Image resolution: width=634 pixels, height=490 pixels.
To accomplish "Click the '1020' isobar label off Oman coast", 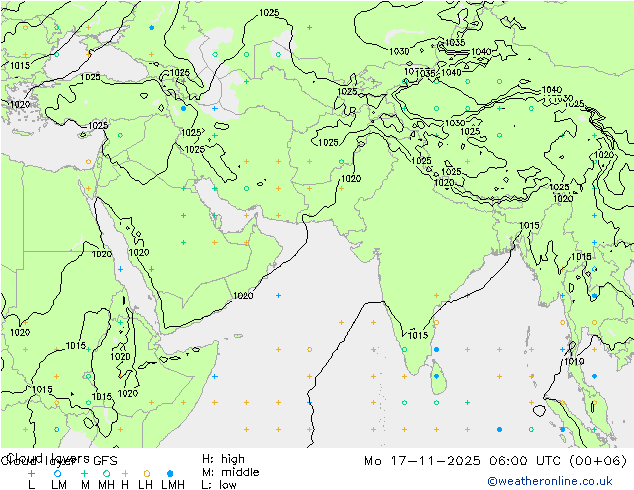I will 243,296.
